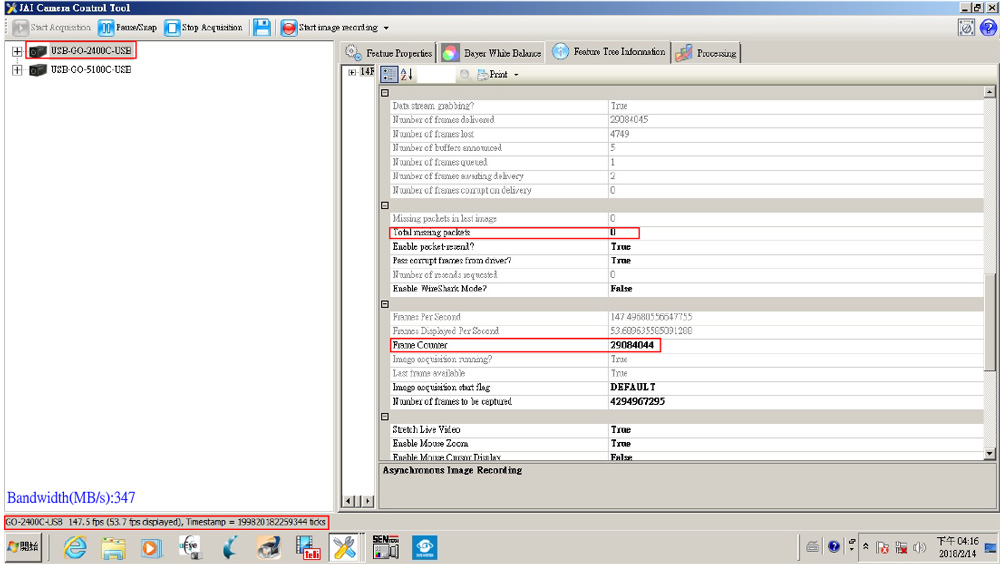Select Enable packet-resend value True
Viewport: 1000px width, 564px height.
(621, 246)
